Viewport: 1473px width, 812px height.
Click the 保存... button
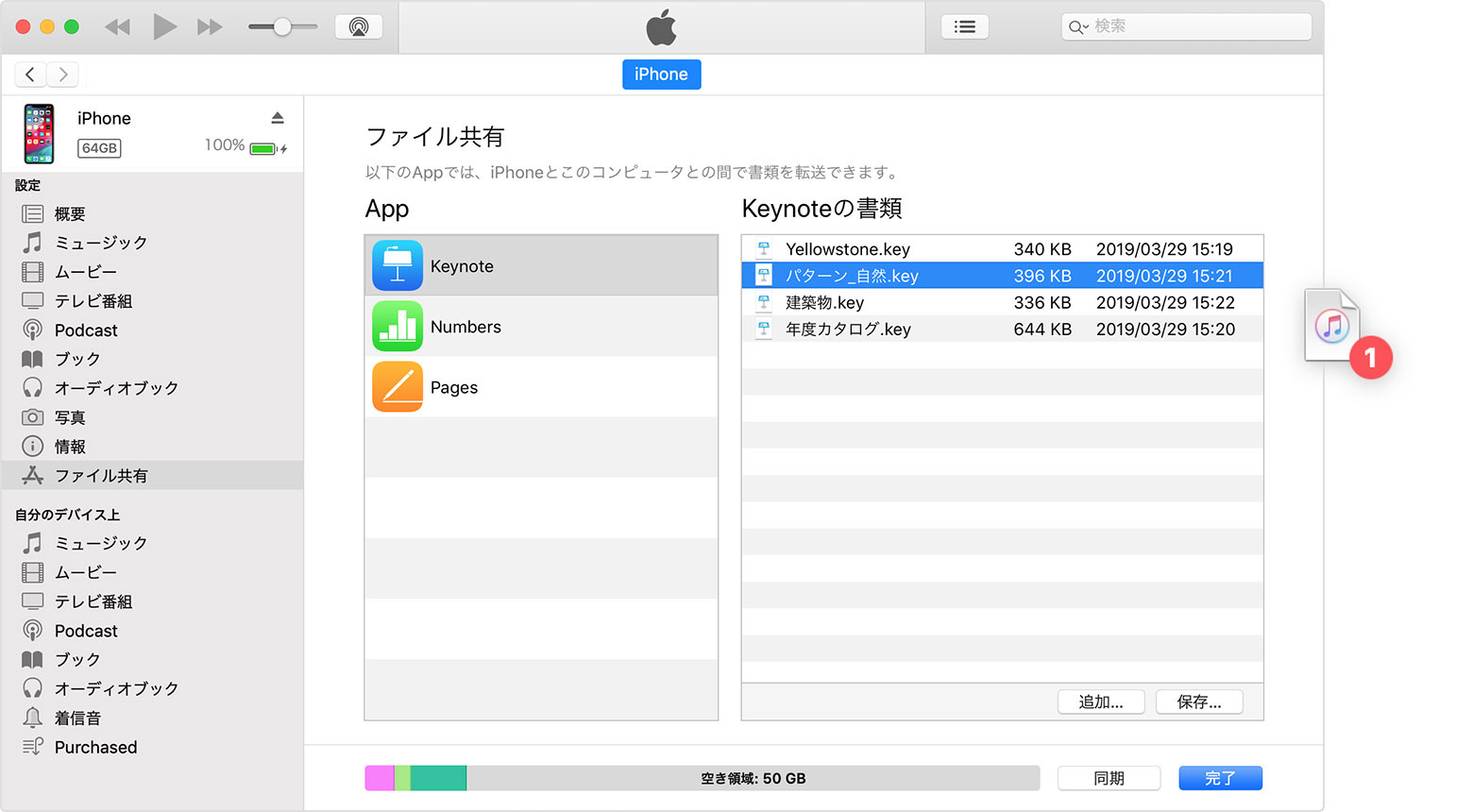pyautogui.click(x=1199, y=702)
